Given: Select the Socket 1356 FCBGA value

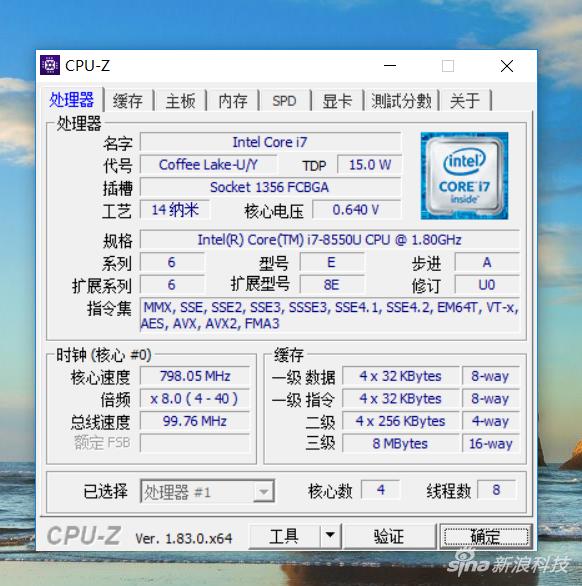Looking at the screenshot, I should (x=270, y=187).
